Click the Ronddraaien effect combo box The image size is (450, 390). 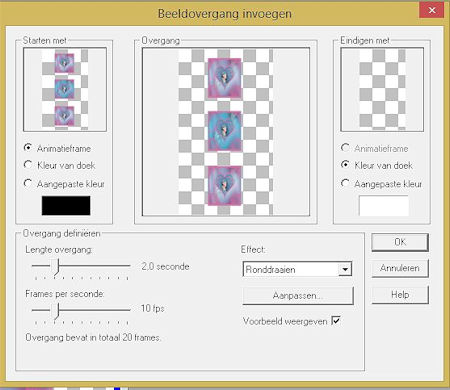(297, 269)
